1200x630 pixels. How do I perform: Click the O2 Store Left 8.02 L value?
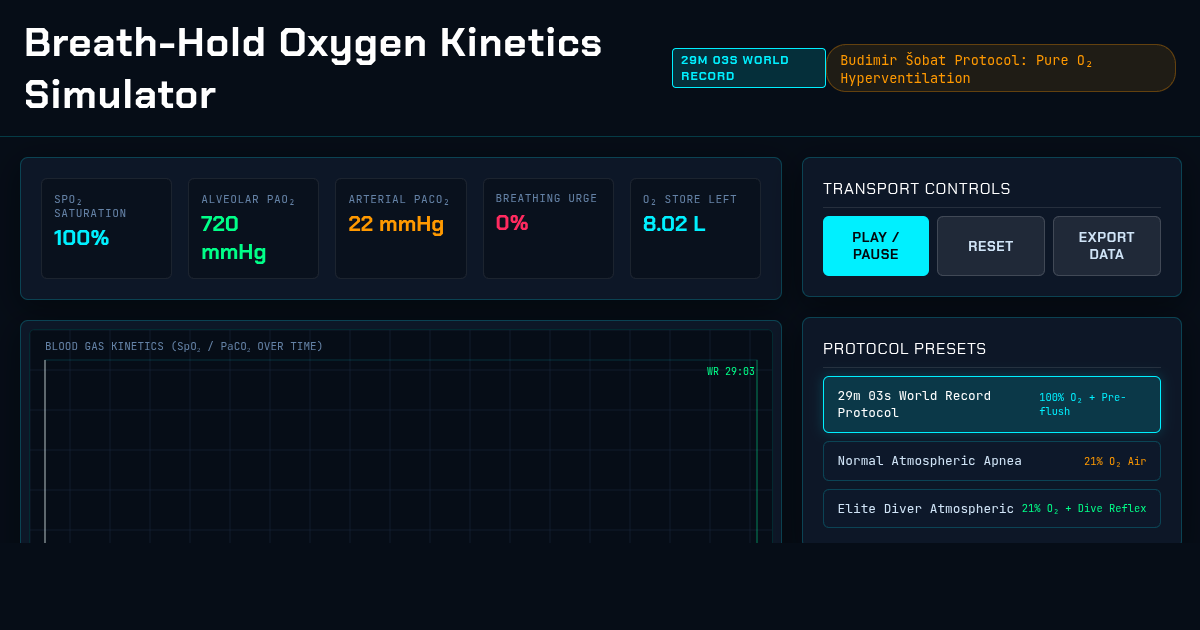674,224
